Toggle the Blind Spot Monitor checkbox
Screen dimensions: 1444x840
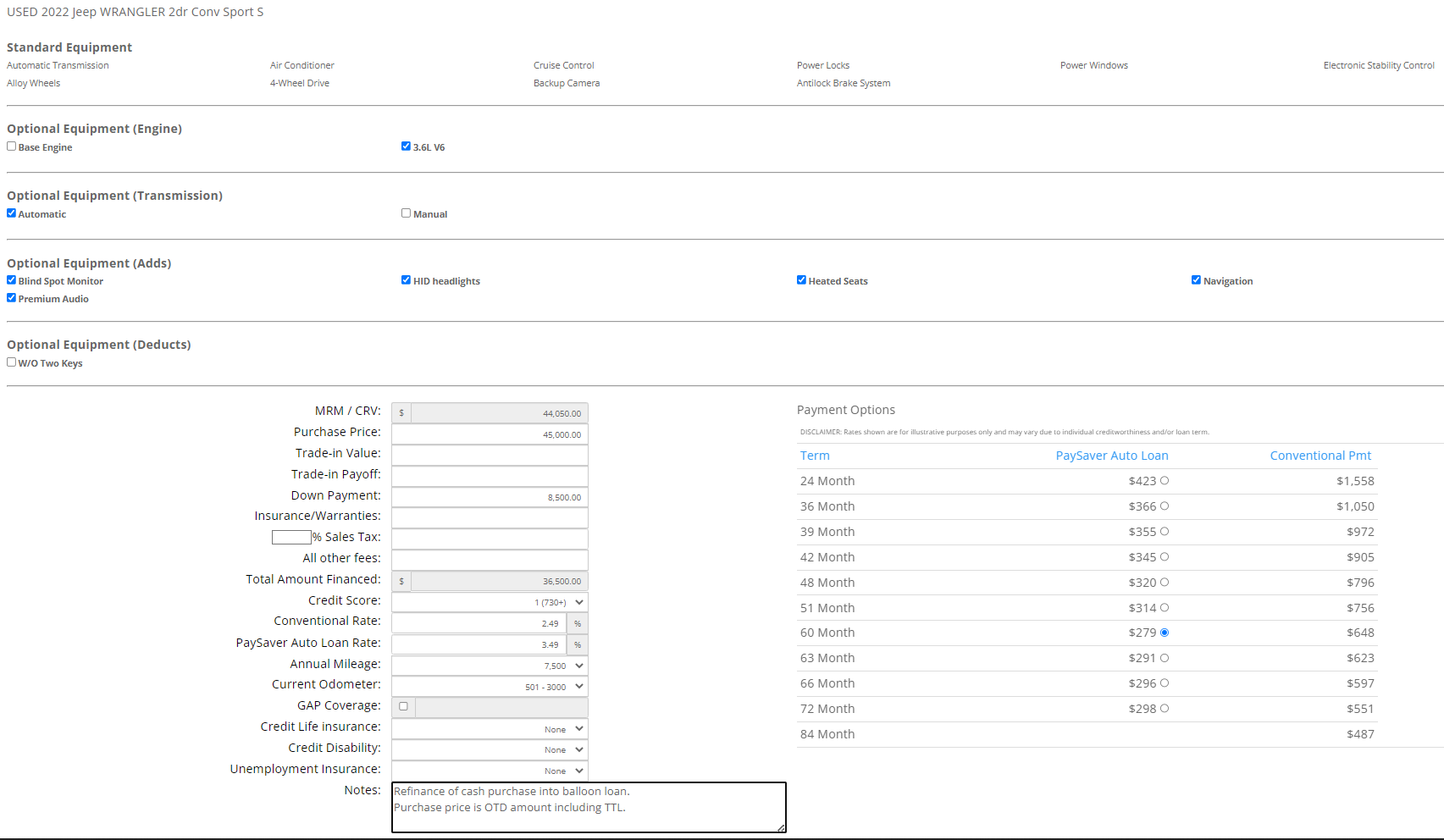11,280
